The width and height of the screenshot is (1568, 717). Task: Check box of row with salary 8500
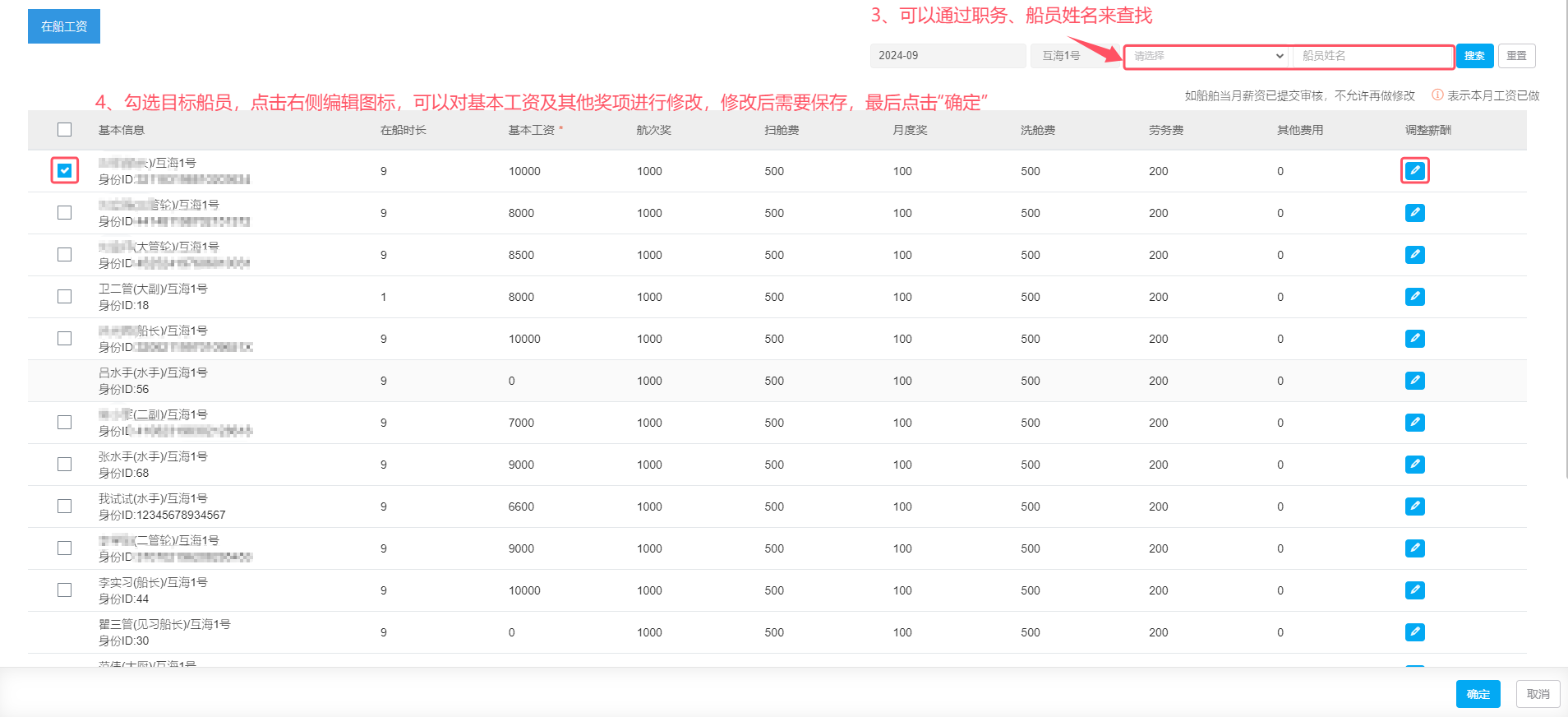[64, 255]
